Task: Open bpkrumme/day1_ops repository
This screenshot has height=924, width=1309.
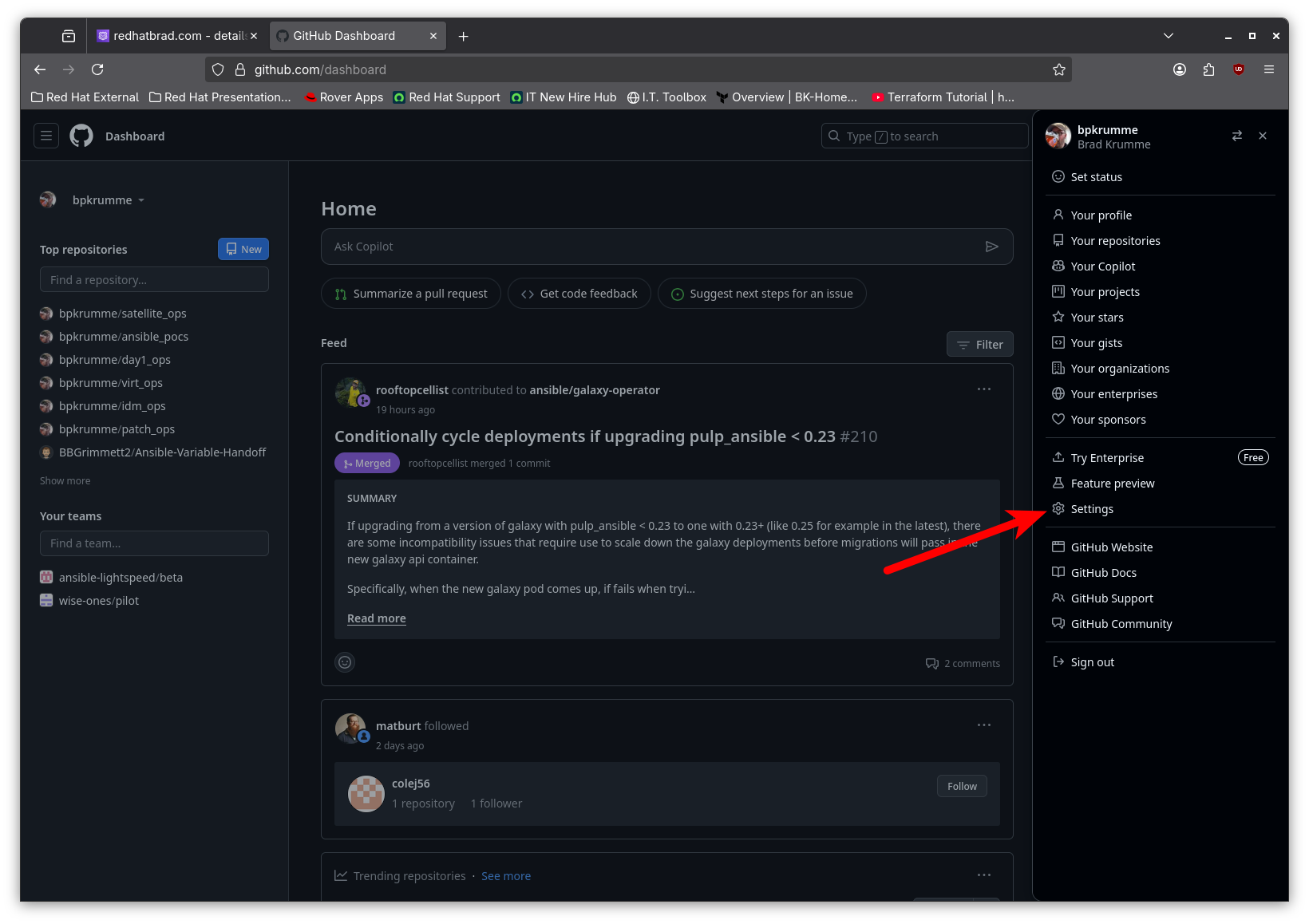Action: click(x=115, y=359)
